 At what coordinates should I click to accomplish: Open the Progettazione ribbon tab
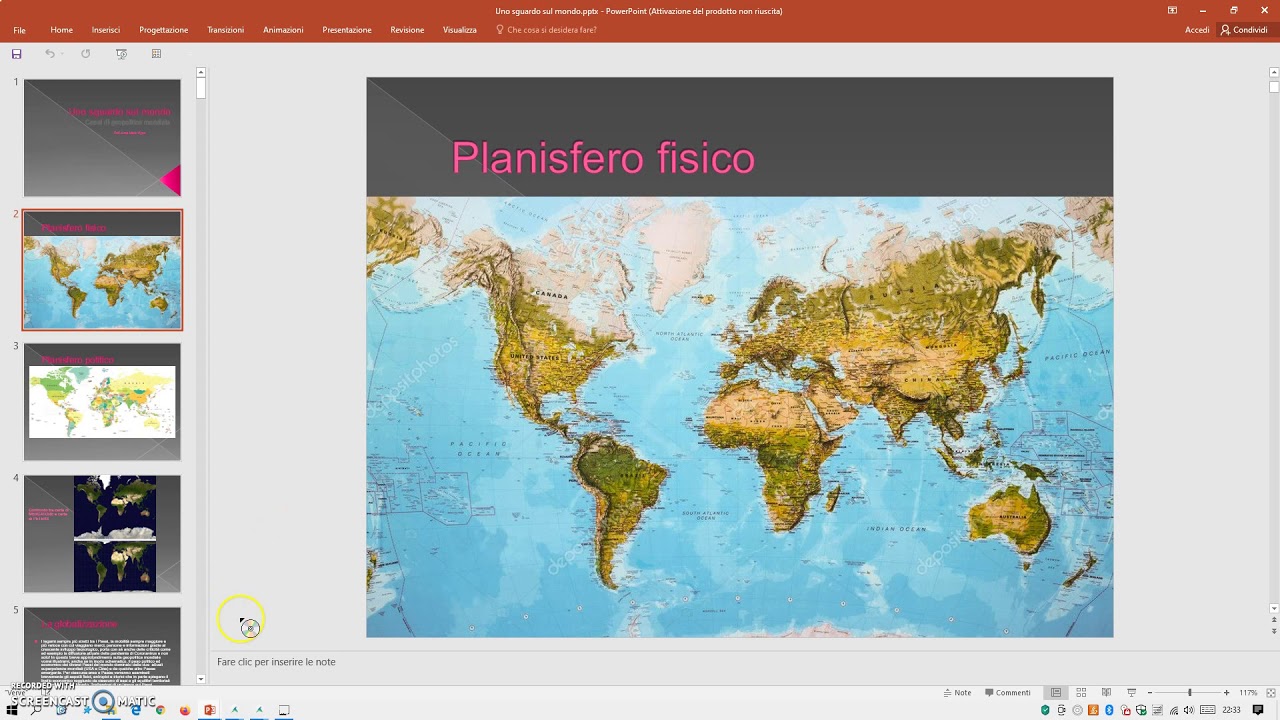[x=164, y=30]
